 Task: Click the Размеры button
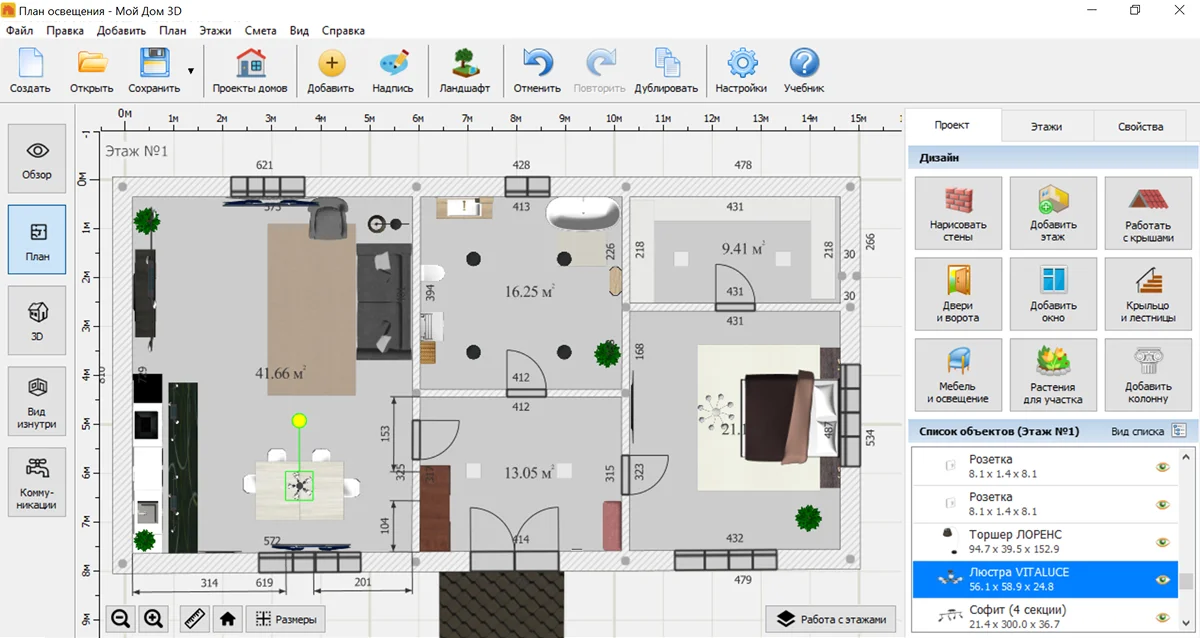286,619
